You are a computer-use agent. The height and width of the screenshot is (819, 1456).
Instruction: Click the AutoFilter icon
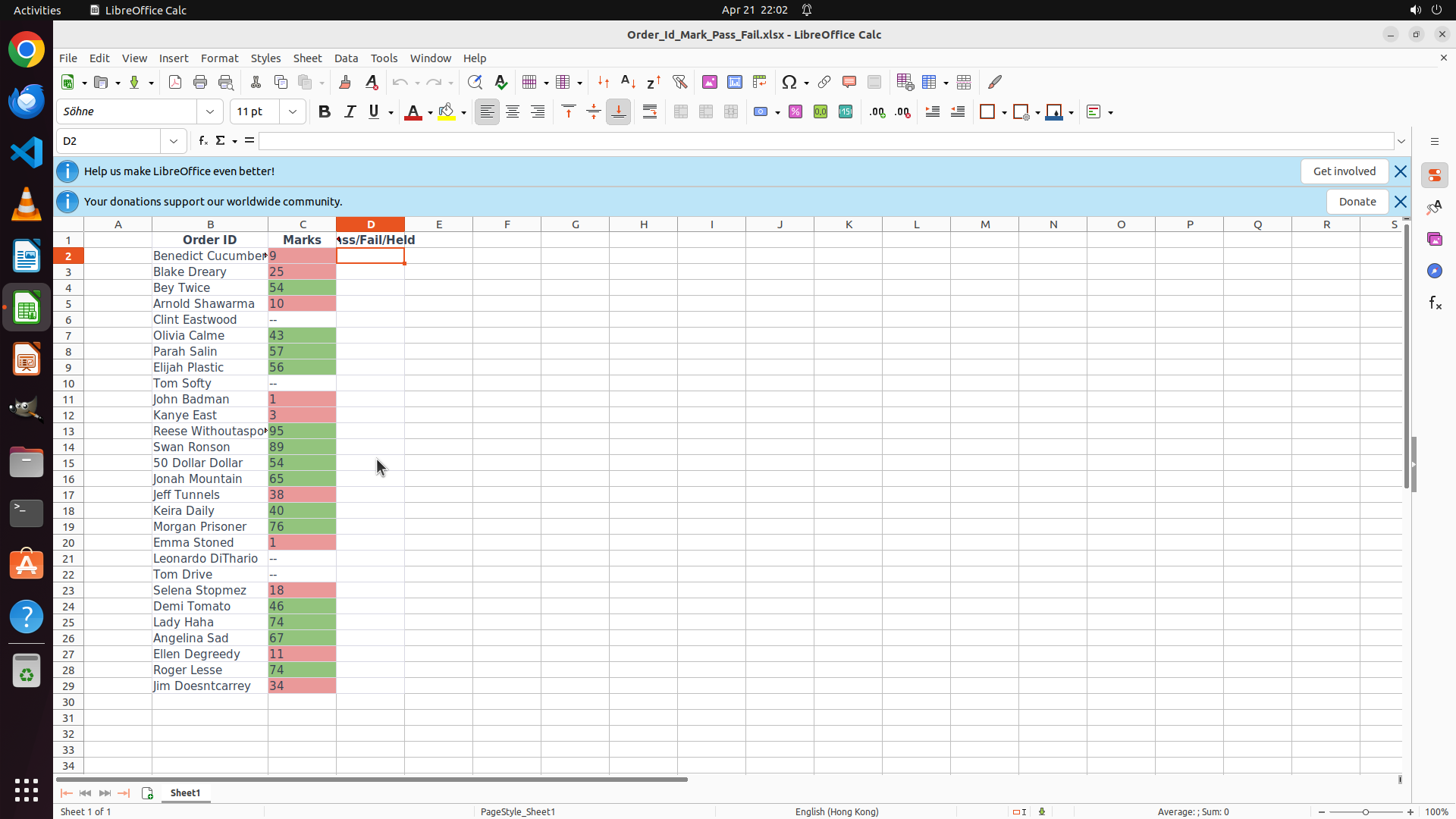[x=679, y=82]
